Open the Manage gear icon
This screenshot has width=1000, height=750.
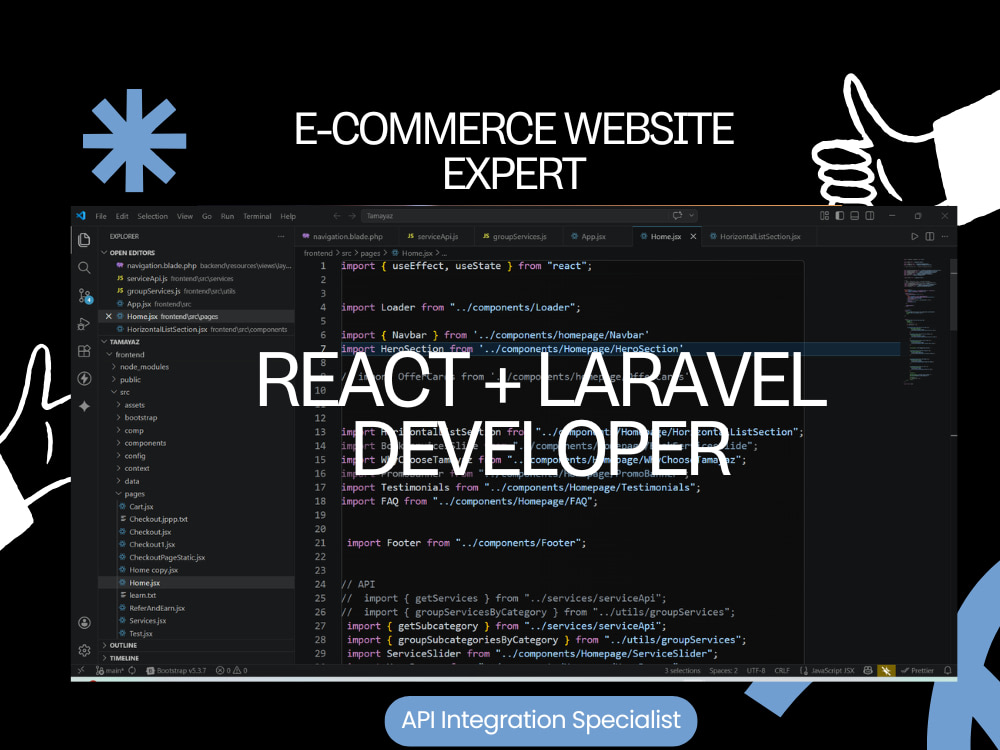[84, 651]
